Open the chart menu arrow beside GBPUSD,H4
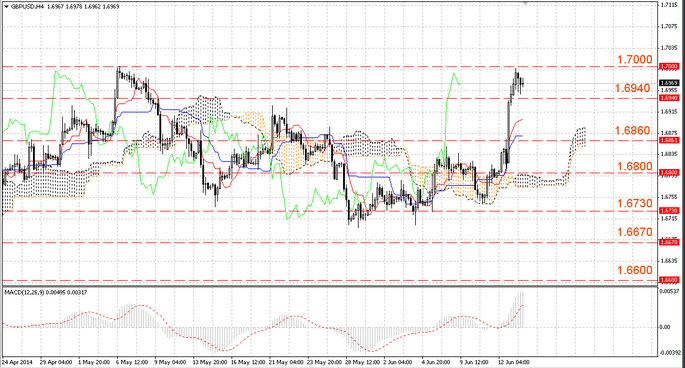The image size is (685, 368). click(x=6, y=7)
